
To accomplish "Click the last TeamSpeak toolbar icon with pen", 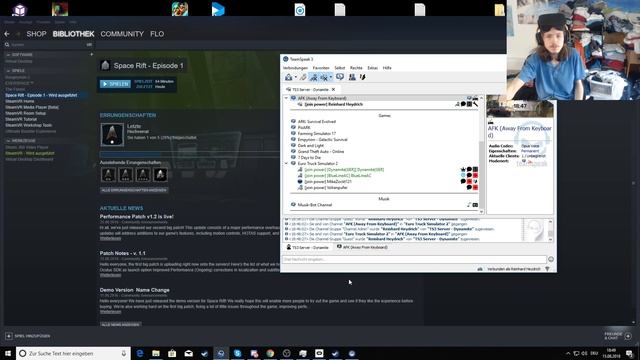I will click(x=362, y=77).
